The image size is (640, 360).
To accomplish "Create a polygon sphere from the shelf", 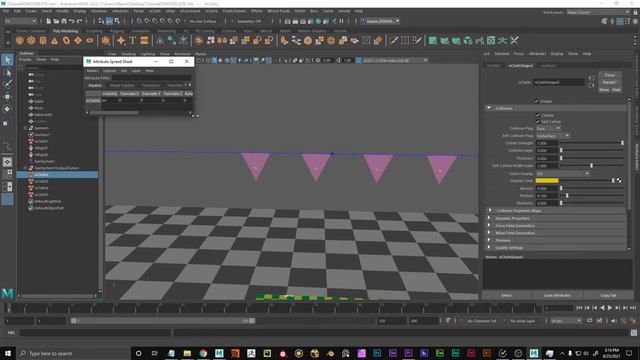I will point(20,40).
